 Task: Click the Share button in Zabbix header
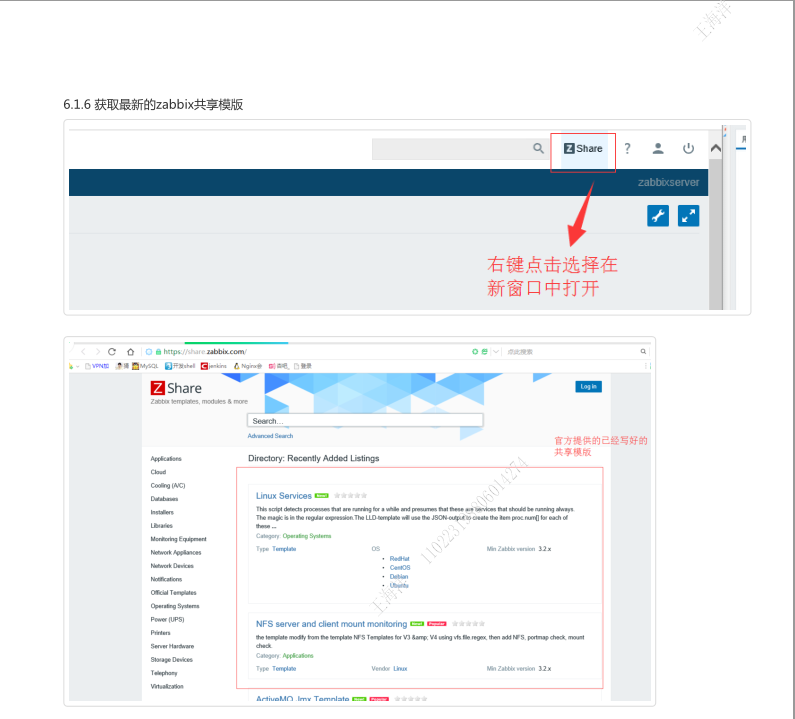click(583, 149)
